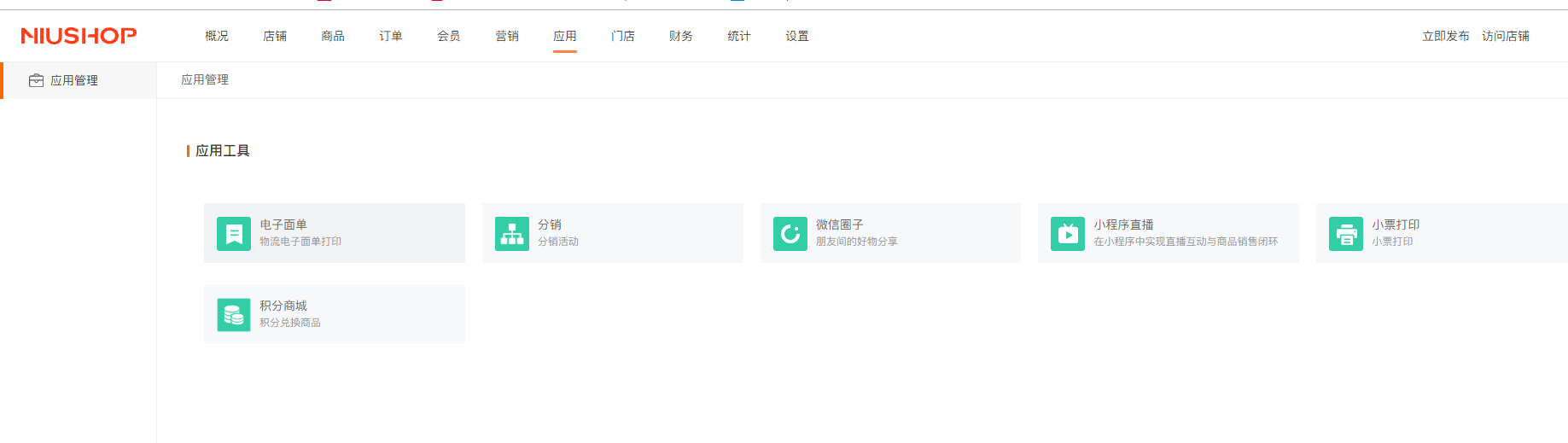1568x443 pixels.
Task: Open the 小程序直播 app title
Action: [1124, 224]
